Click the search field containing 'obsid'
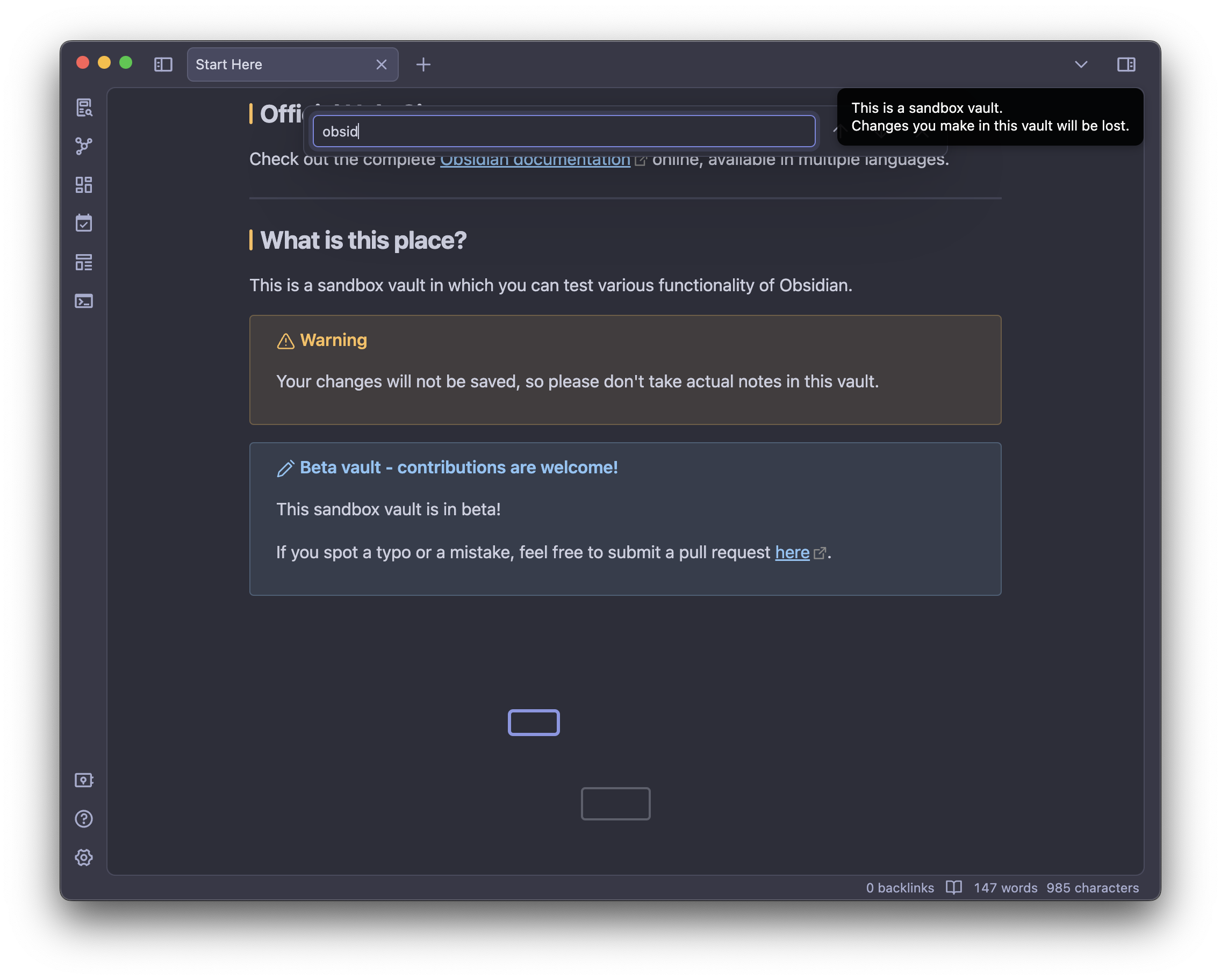 (564, 131)
